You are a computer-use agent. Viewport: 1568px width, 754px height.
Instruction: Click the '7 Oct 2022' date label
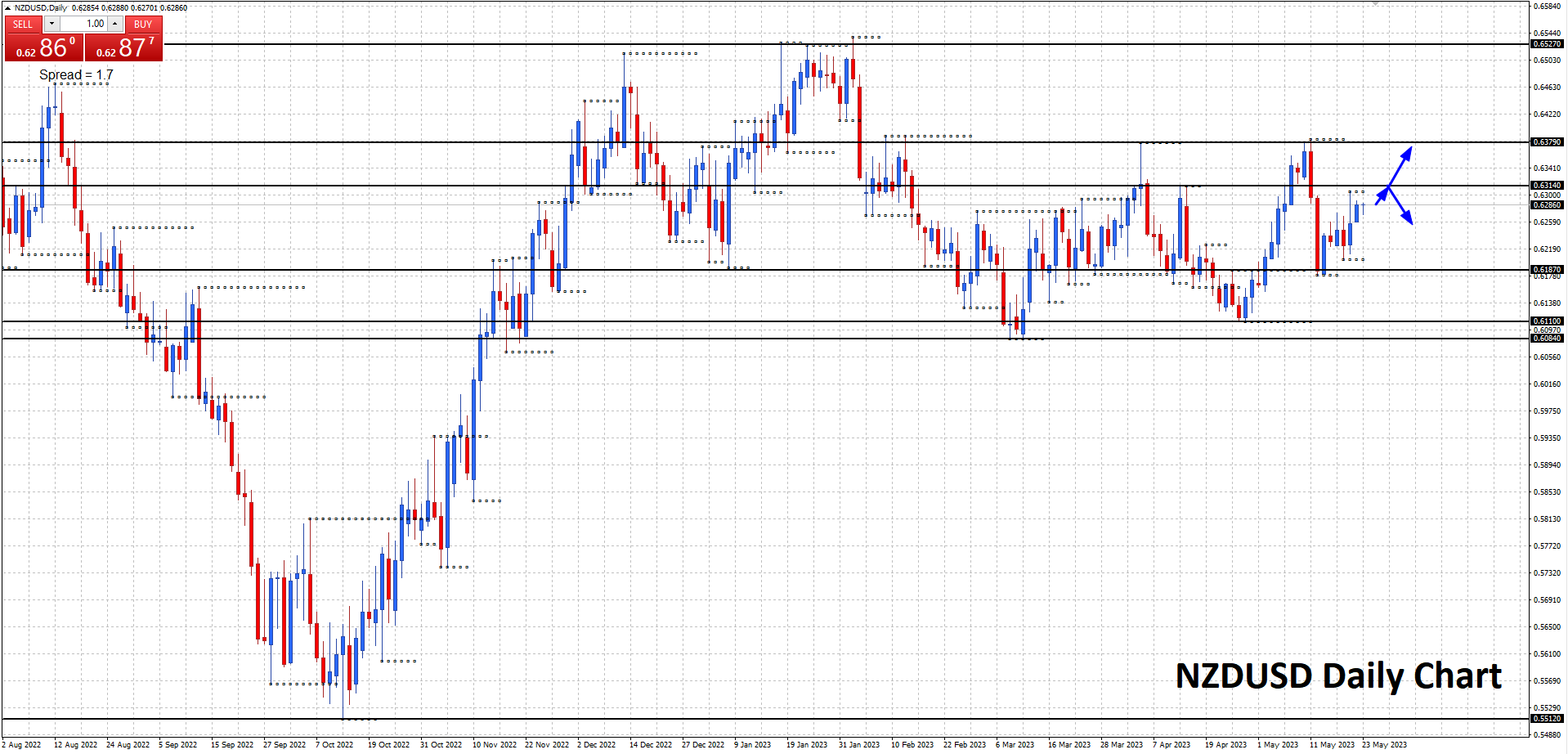(334, 745)
